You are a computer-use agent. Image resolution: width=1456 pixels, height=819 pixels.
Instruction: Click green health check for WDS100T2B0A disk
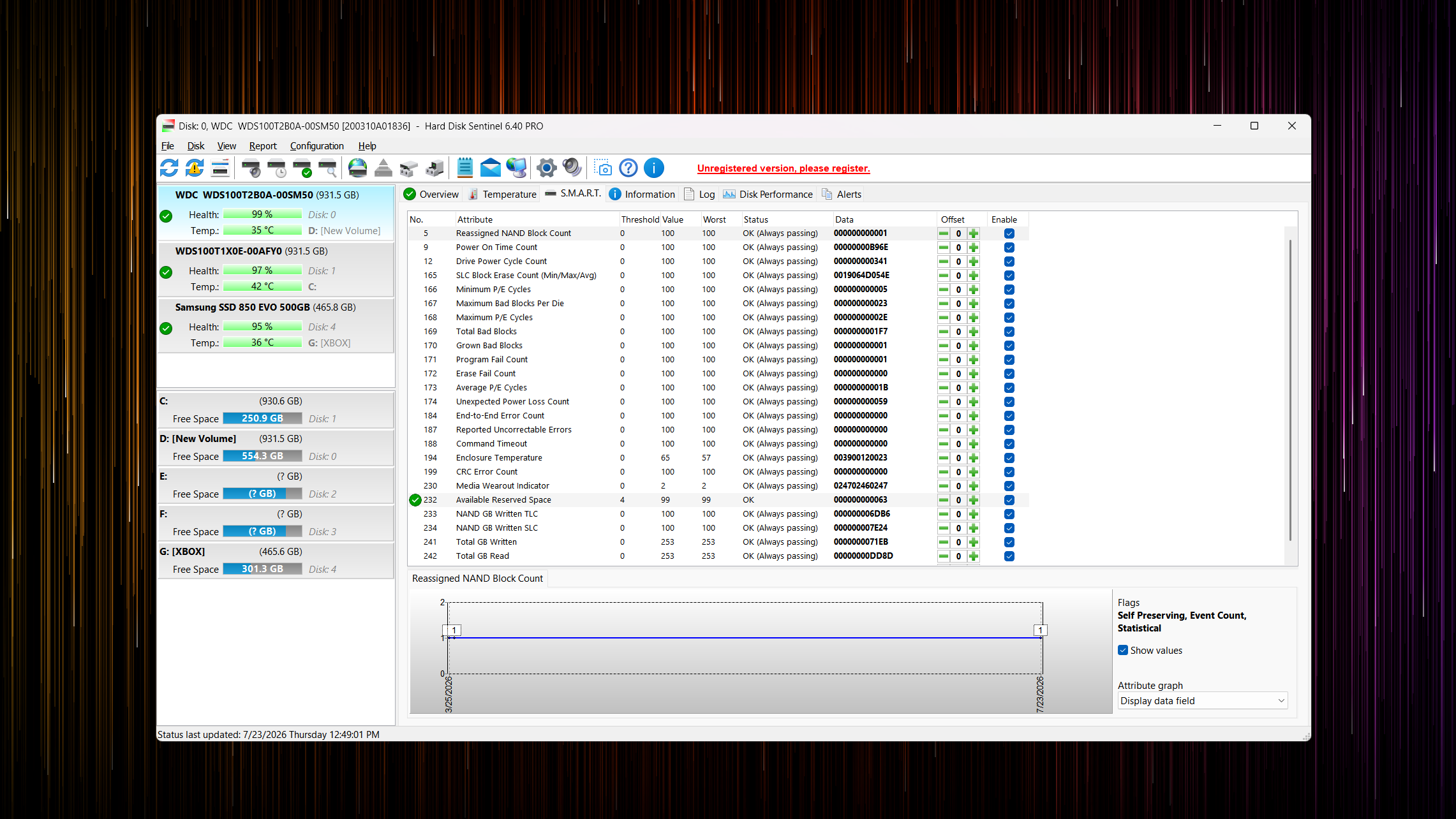tap(166, 216)
